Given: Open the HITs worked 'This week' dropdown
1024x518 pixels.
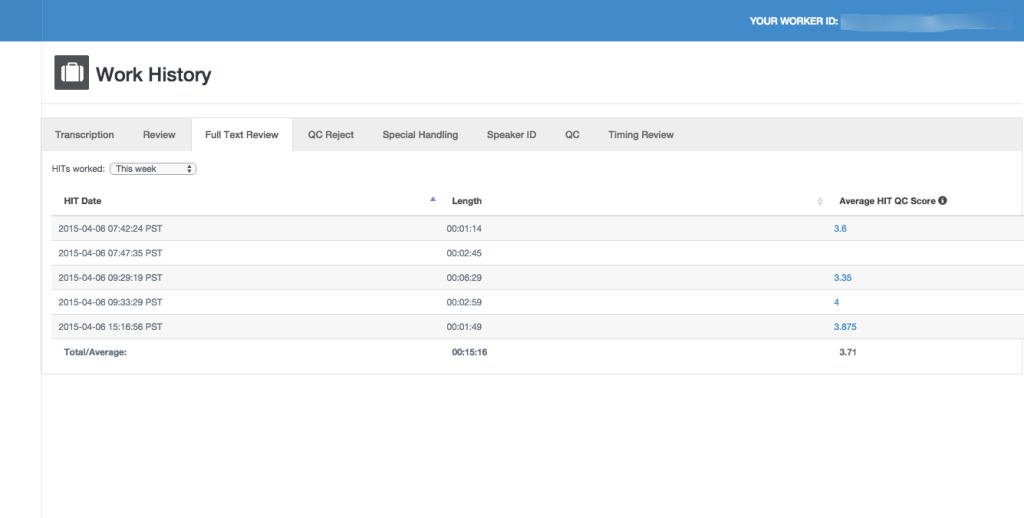Looking at the screenshot, I should click(153, 169).
